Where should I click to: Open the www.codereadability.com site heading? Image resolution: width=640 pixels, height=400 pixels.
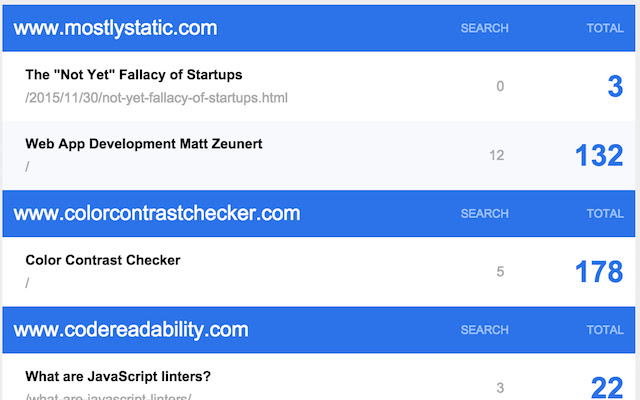[131, 329]
